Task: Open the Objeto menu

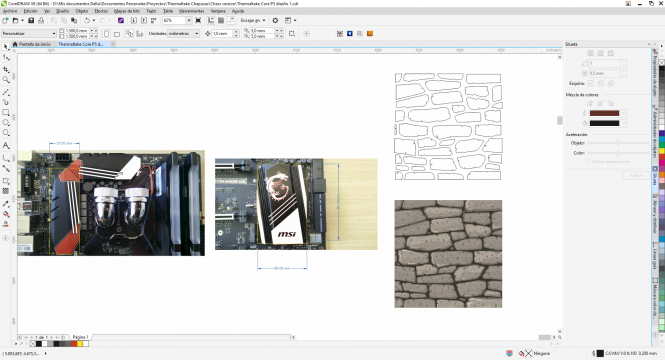Action: tap(82, 11)
